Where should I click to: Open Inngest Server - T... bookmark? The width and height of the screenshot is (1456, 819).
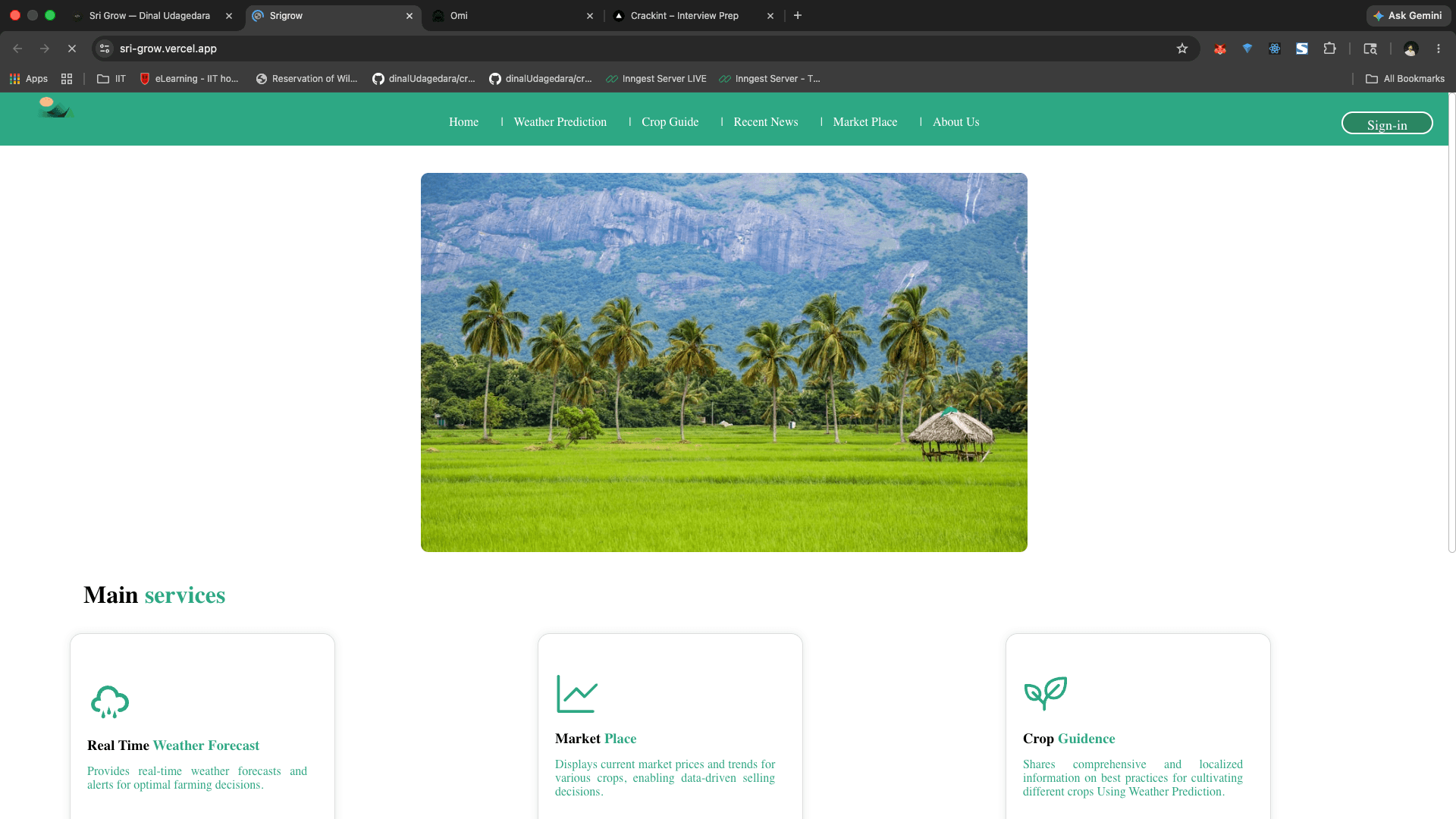pos(769,79)
